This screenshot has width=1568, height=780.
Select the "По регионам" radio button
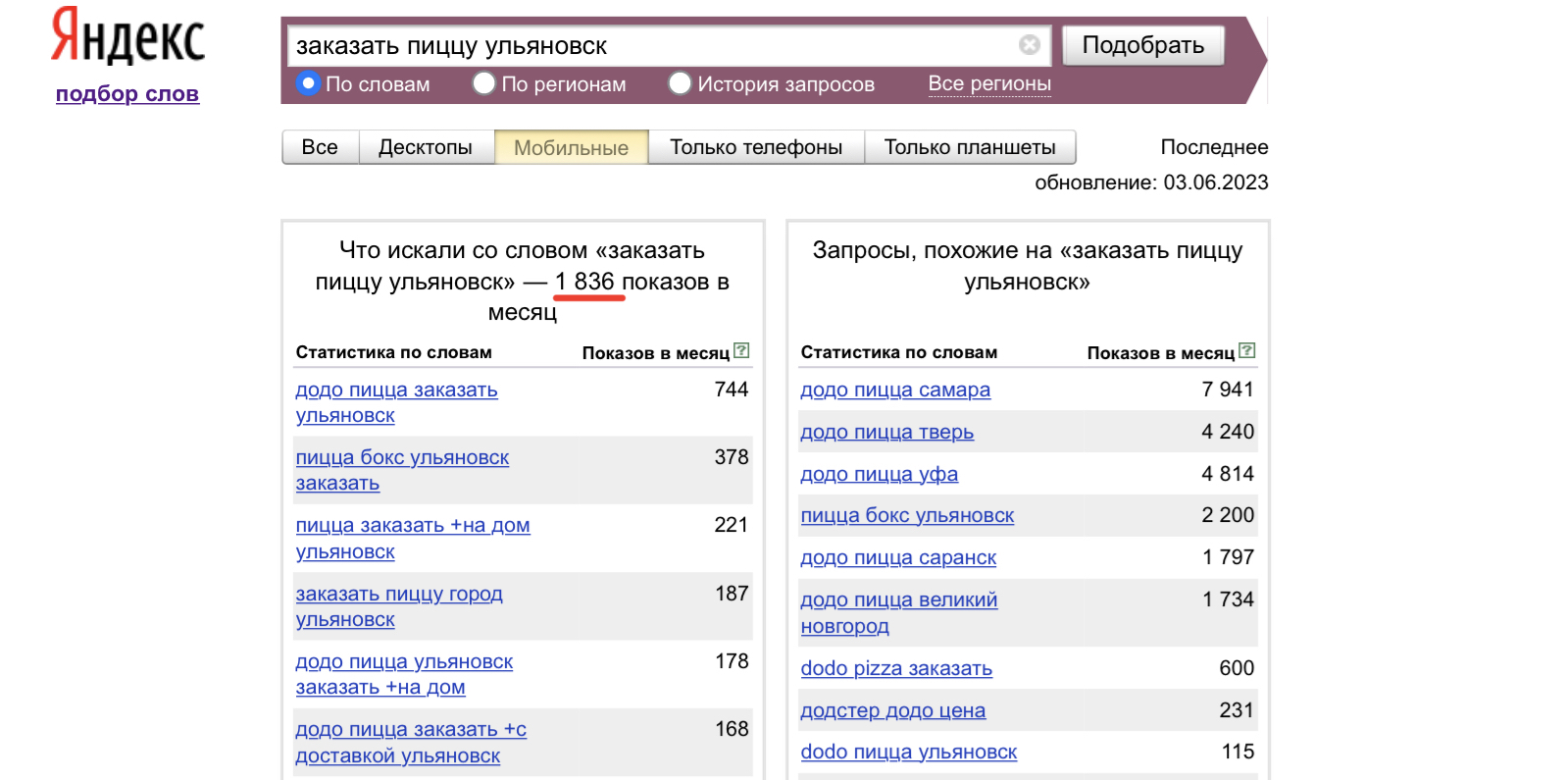[484, 83]
